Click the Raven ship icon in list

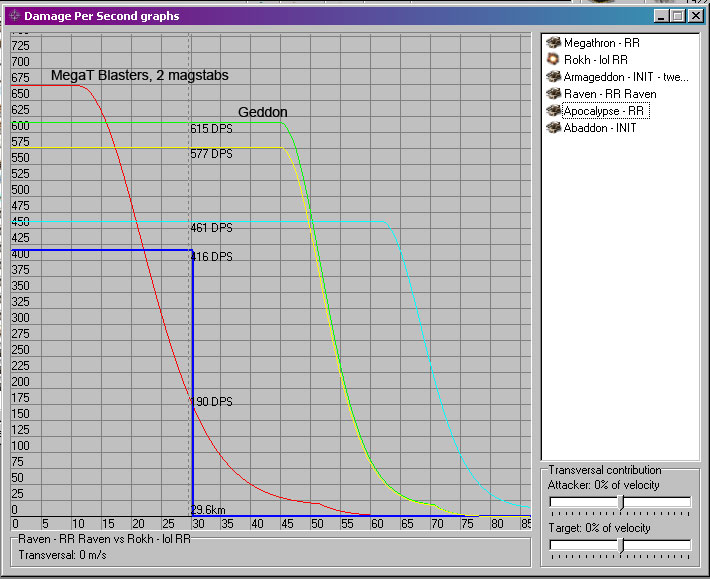pos(553,94)
